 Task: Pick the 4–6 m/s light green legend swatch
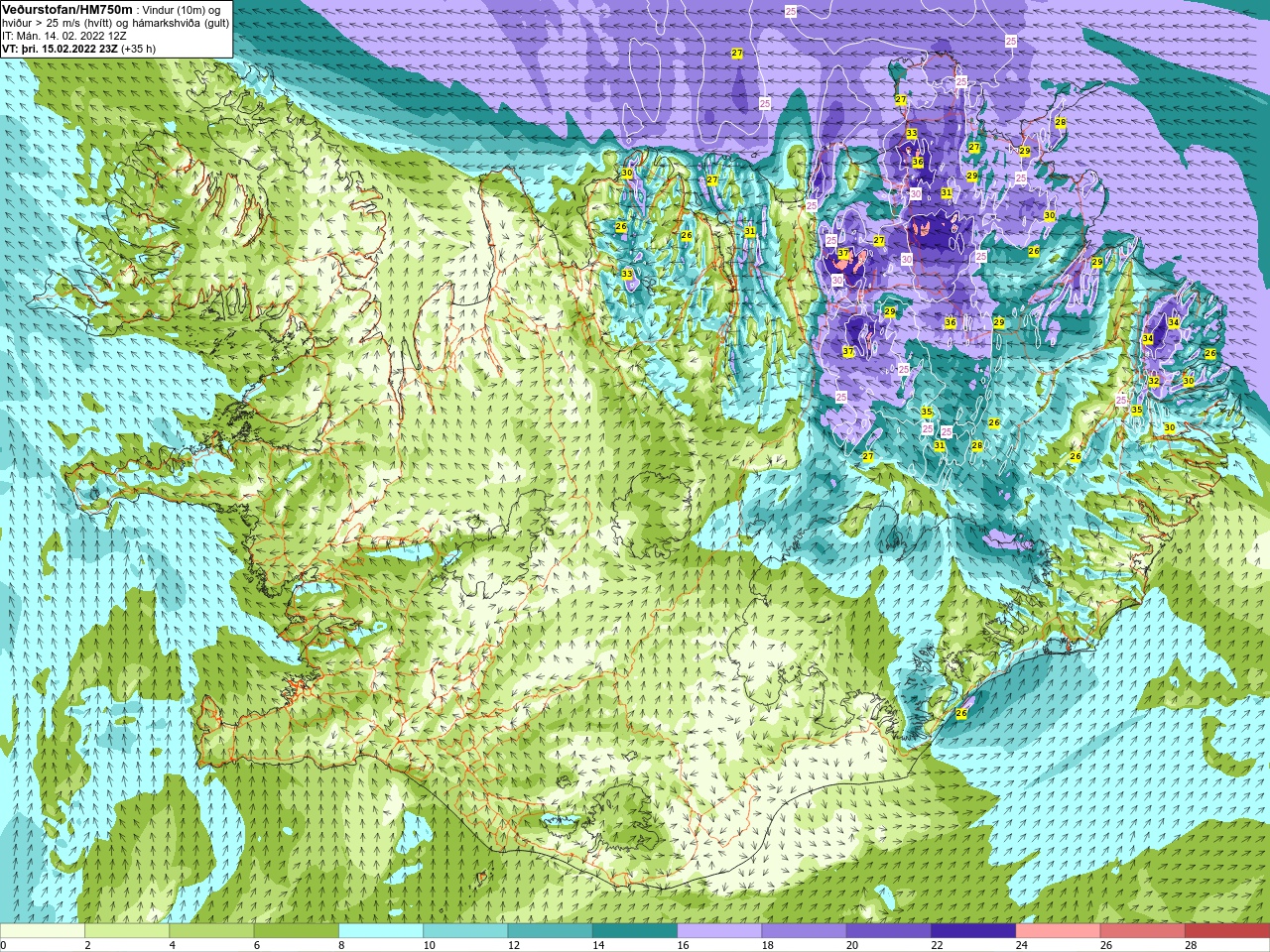click(x=211, y=931)
